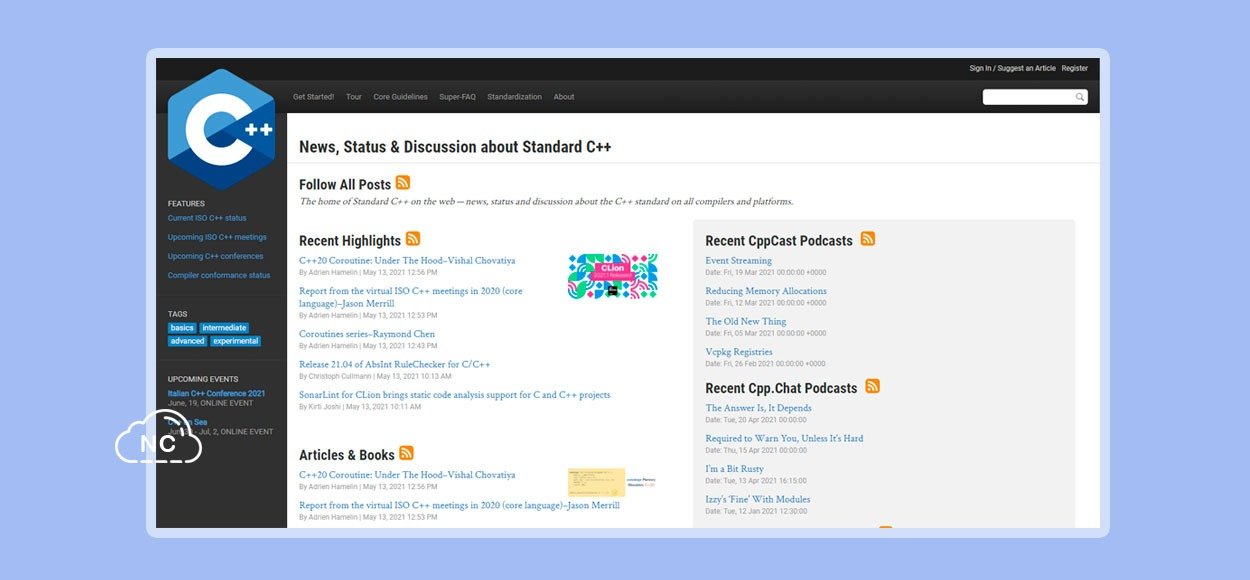Open Upcoming ISO C++ meetings

(x=217, y=237)
